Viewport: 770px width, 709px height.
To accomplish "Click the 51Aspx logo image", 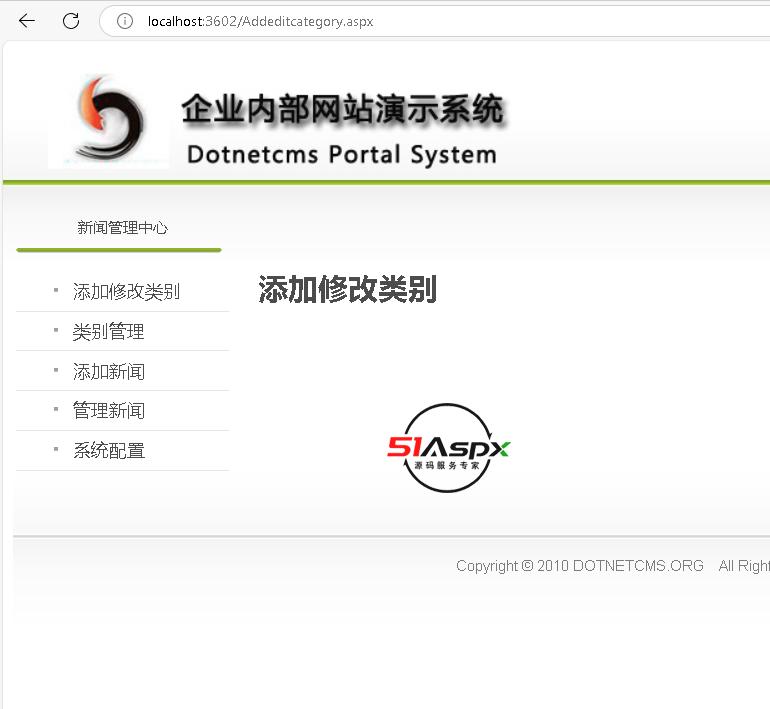I will [x=448, y=448].
